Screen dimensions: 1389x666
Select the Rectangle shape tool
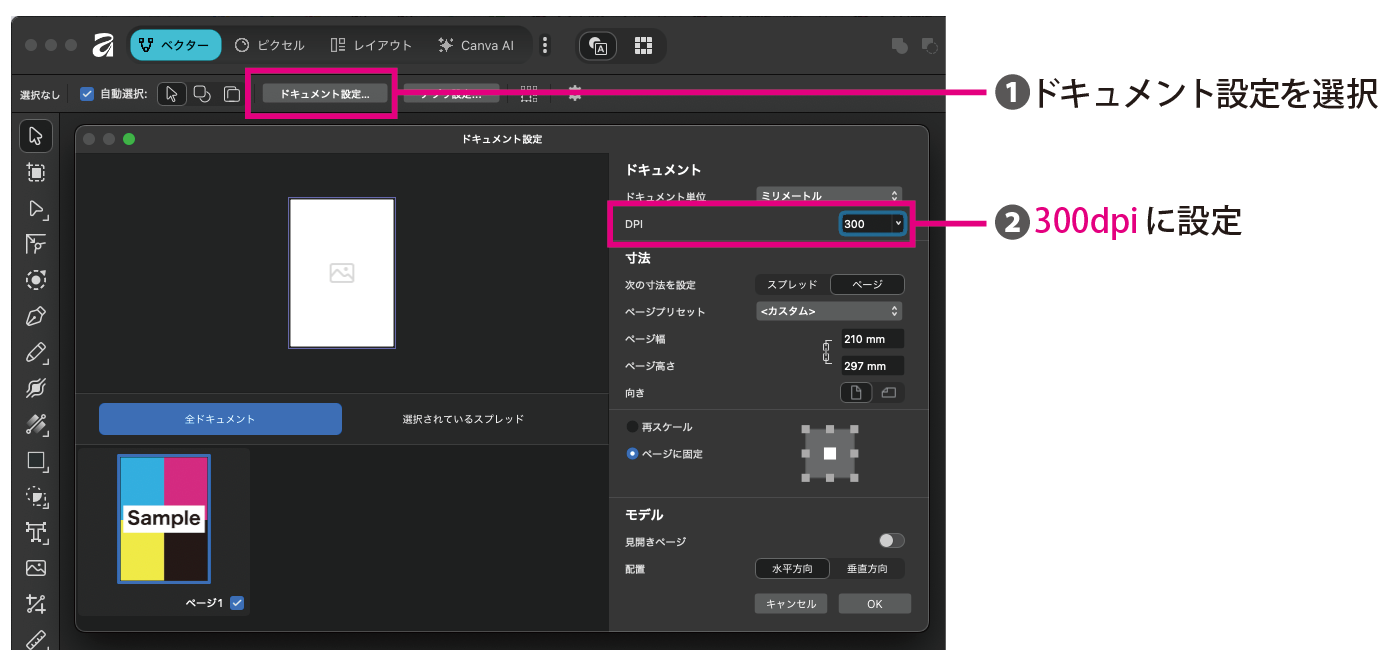click(x=36, y=461)
